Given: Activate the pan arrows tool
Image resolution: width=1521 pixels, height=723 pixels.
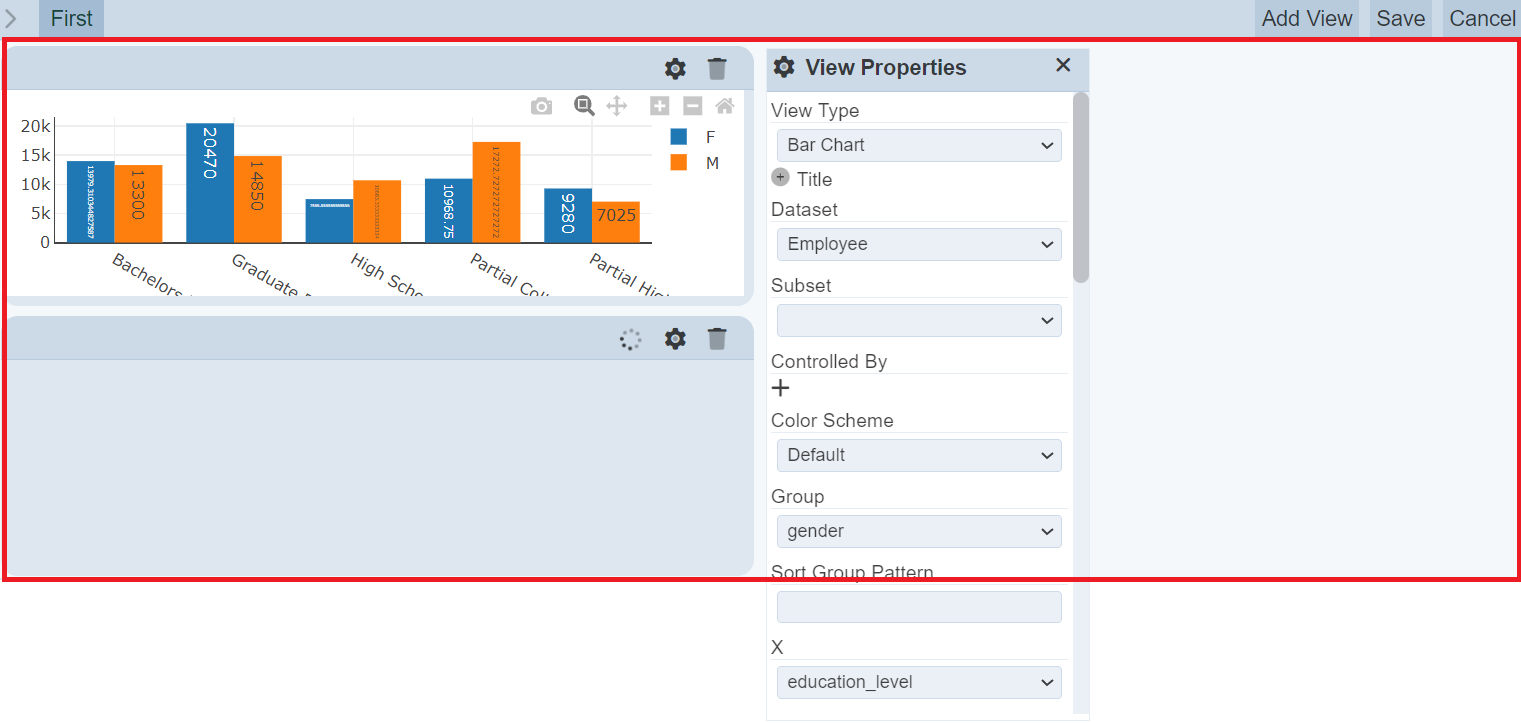Looking at the screenshot, I should pos(617,106).
